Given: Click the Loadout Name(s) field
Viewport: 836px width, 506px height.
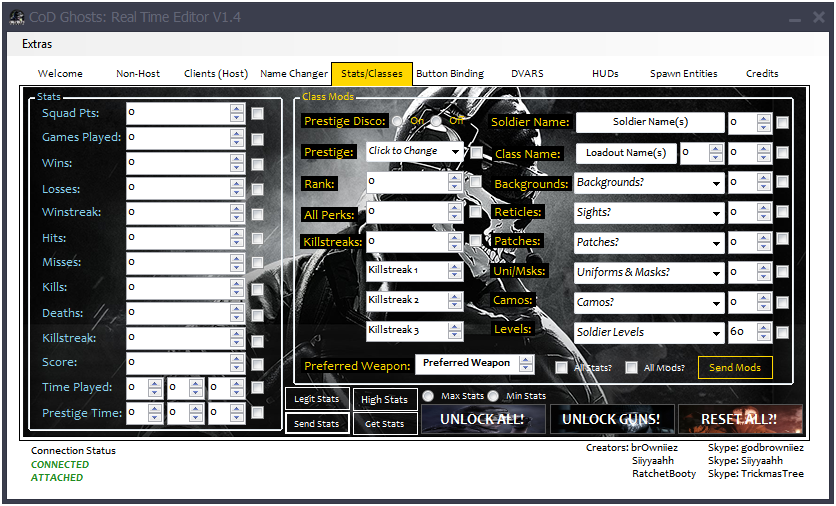Looking at the screenshot, I should click(626, 153).
